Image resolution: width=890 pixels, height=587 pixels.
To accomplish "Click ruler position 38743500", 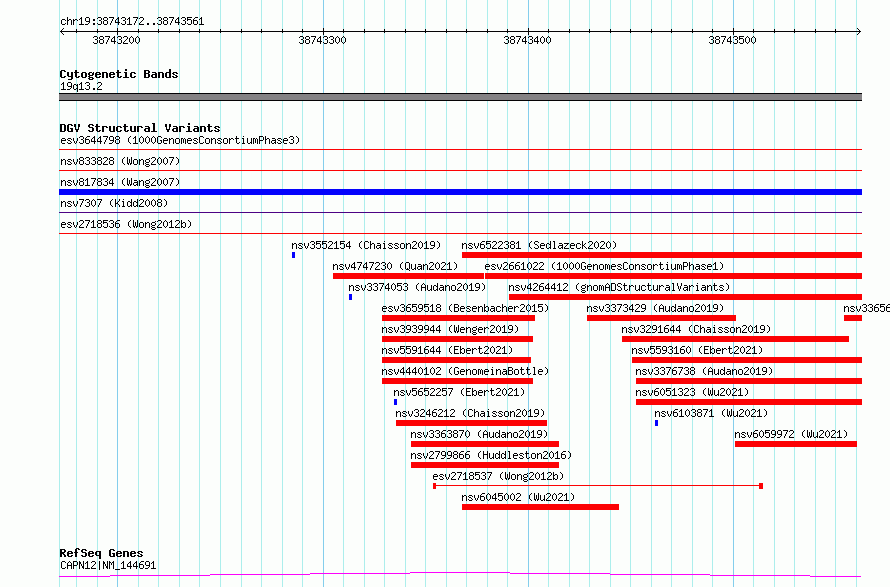I will point(732,40).
